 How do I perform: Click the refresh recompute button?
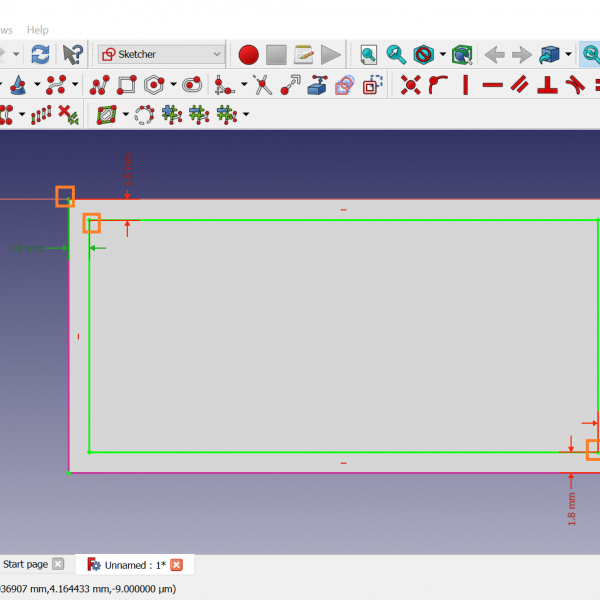click(40, 54)
